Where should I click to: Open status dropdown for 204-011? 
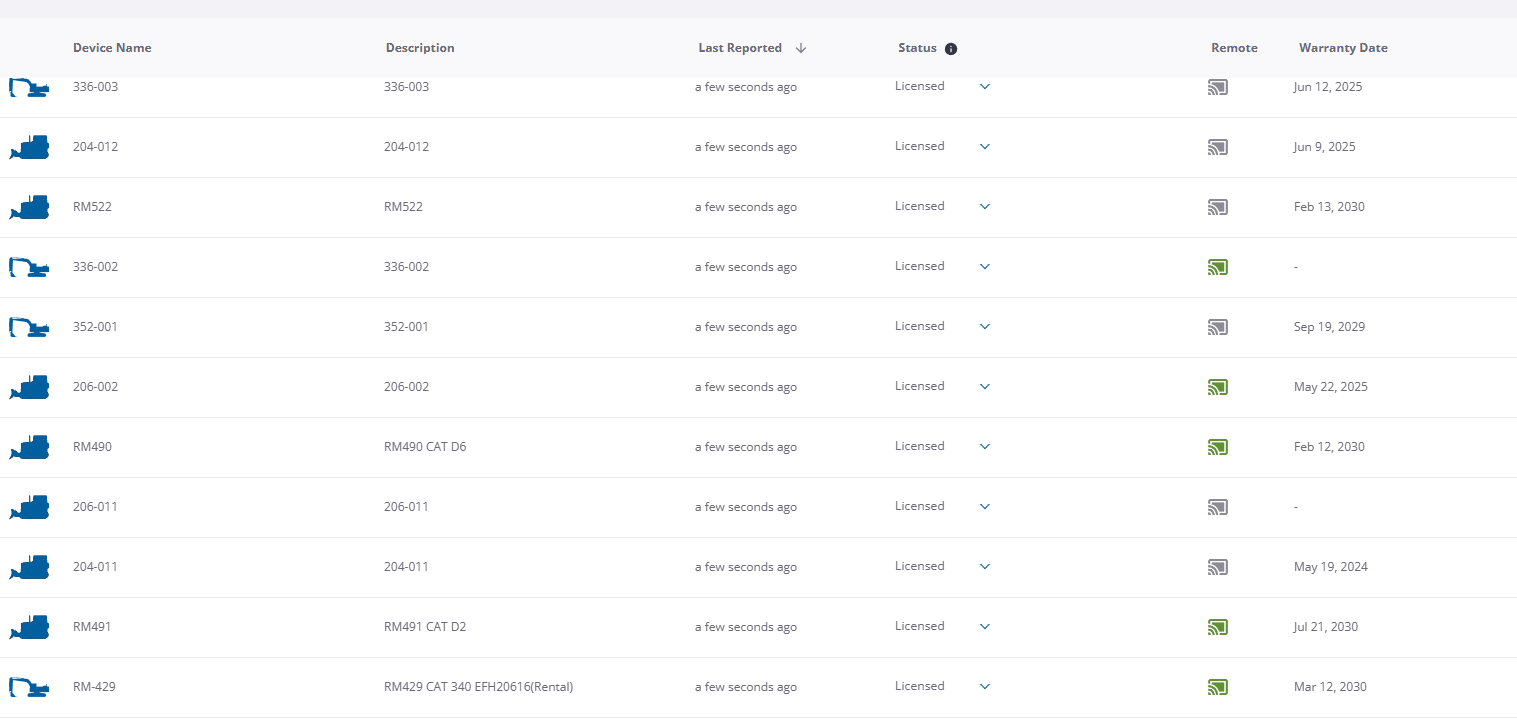coord(985,567)
